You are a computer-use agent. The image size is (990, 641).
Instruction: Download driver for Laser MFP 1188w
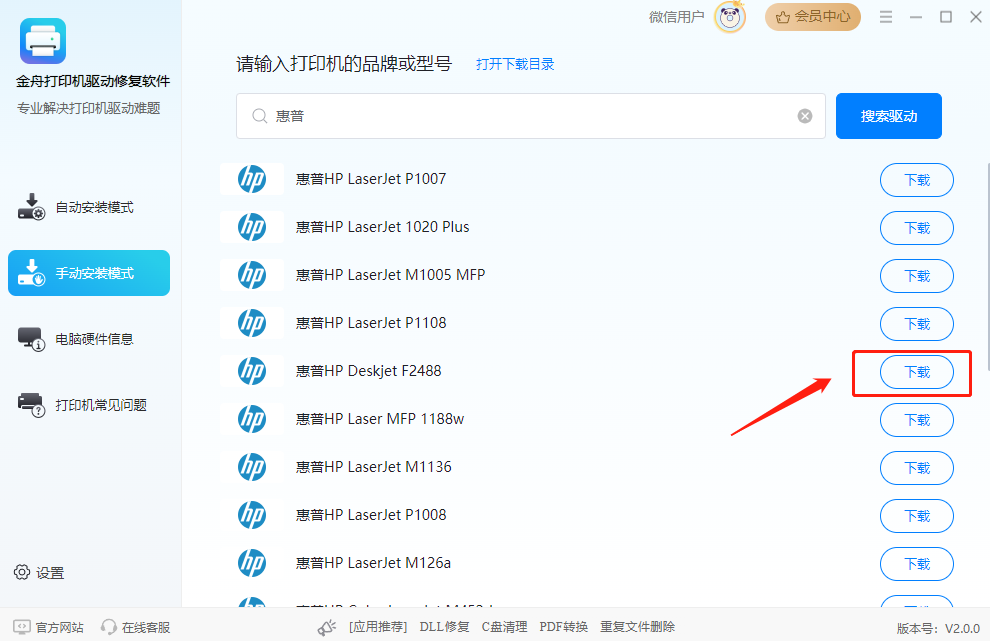(x=916, y=420)
